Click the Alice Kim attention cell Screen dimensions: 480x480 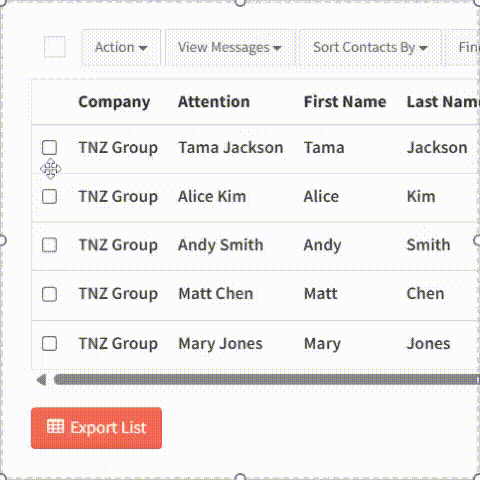pos(212,196)
